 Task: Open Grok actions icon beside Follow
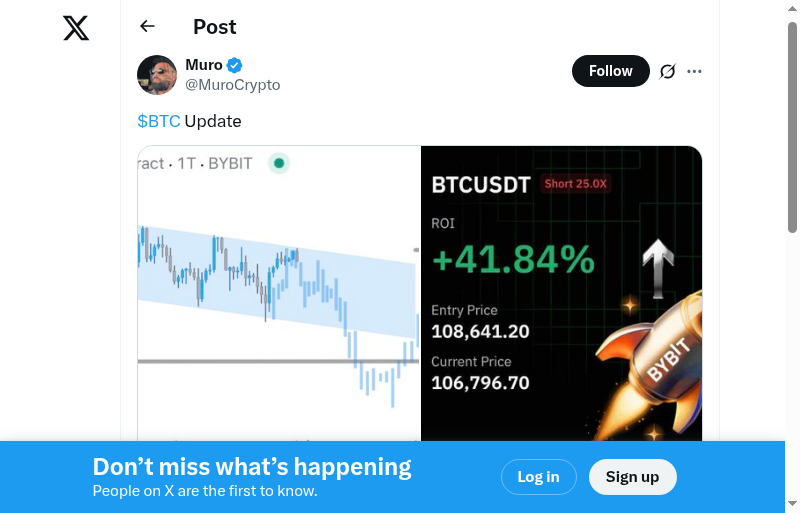(x=668, y=71)
